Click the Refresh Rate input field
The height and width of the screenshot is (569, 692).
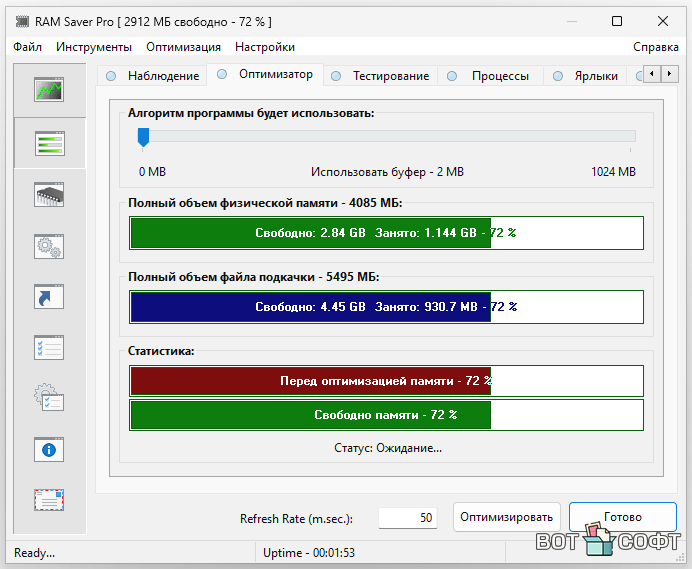click(408, 518)
